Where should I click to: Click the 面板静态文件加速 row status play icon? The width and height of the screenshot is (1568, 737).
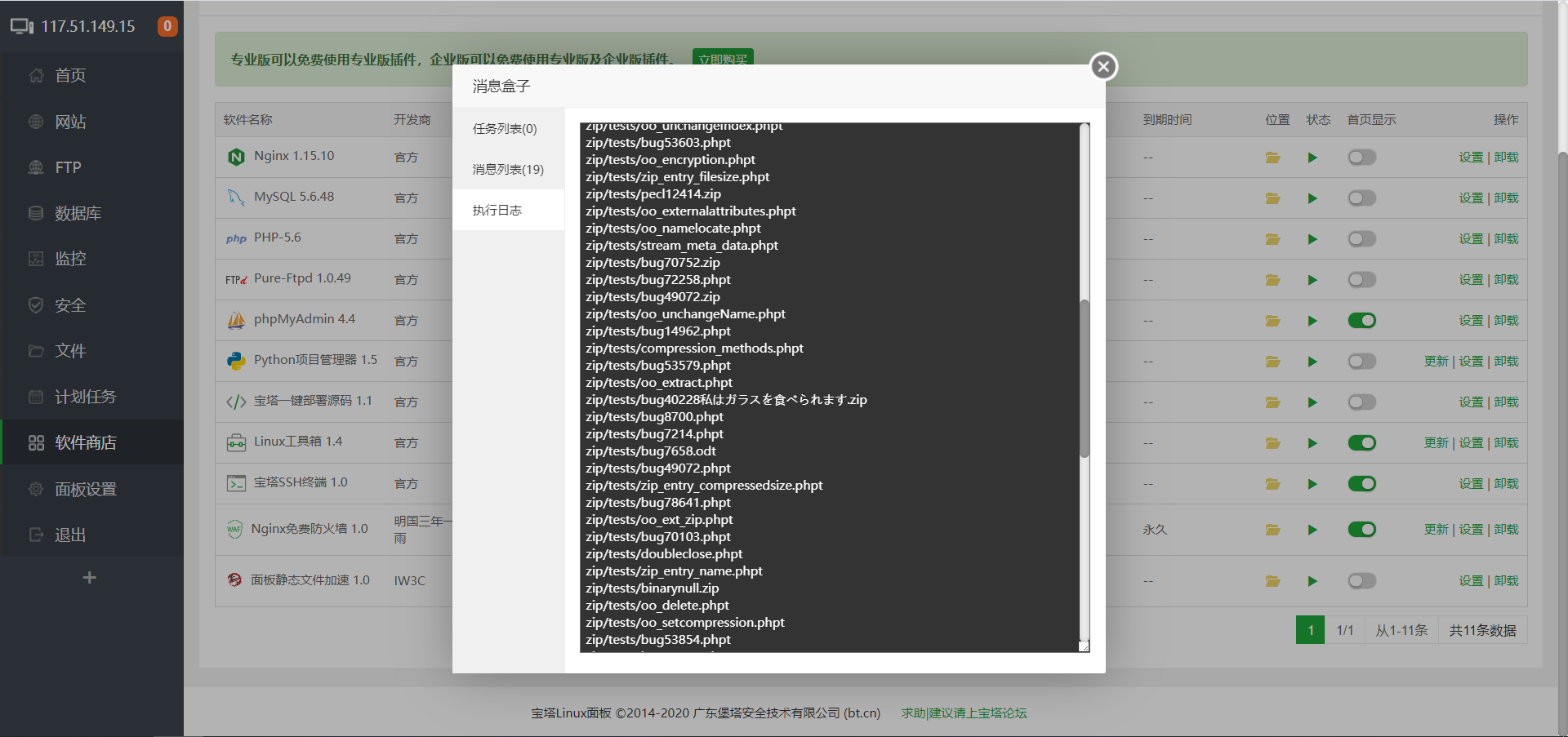(x=1312, y=581)
